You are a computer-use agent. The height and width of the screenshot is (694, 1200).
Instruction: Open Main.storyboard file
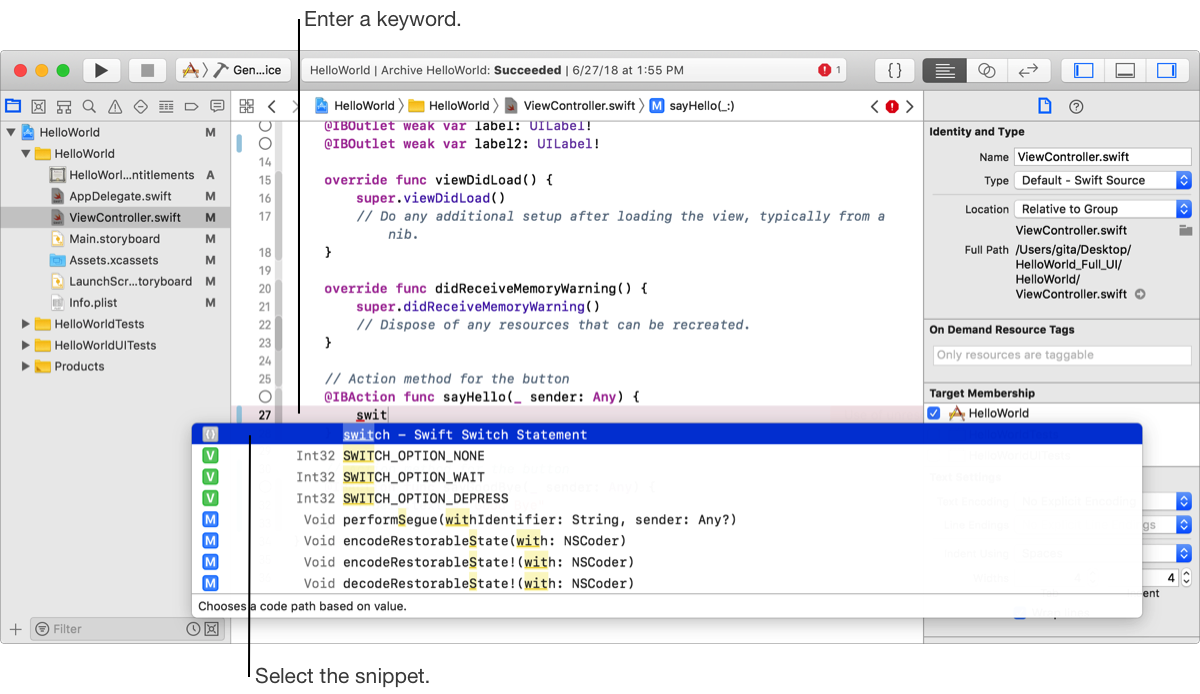pyautogui.click(x=115, y=239)
